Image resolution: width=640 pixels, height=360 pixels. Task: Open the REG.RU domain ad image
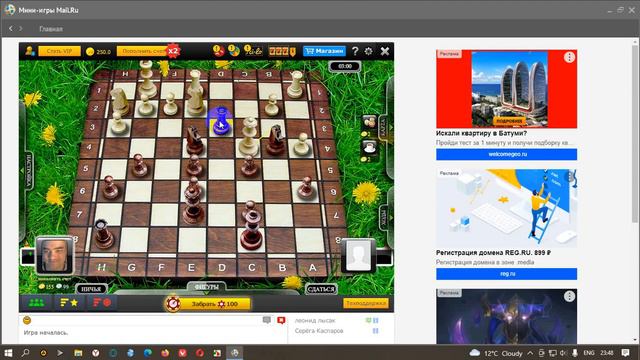pyautogui.click(x=507, y=208)
